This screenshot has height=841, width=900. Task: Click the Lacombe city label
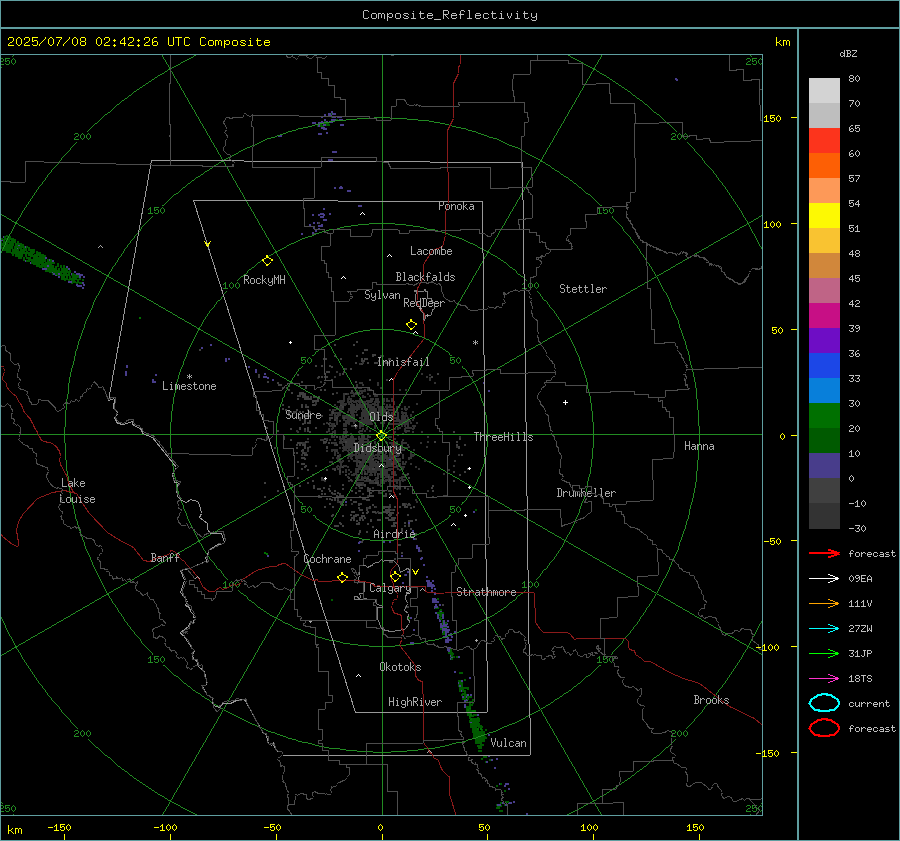coord(431,251)
